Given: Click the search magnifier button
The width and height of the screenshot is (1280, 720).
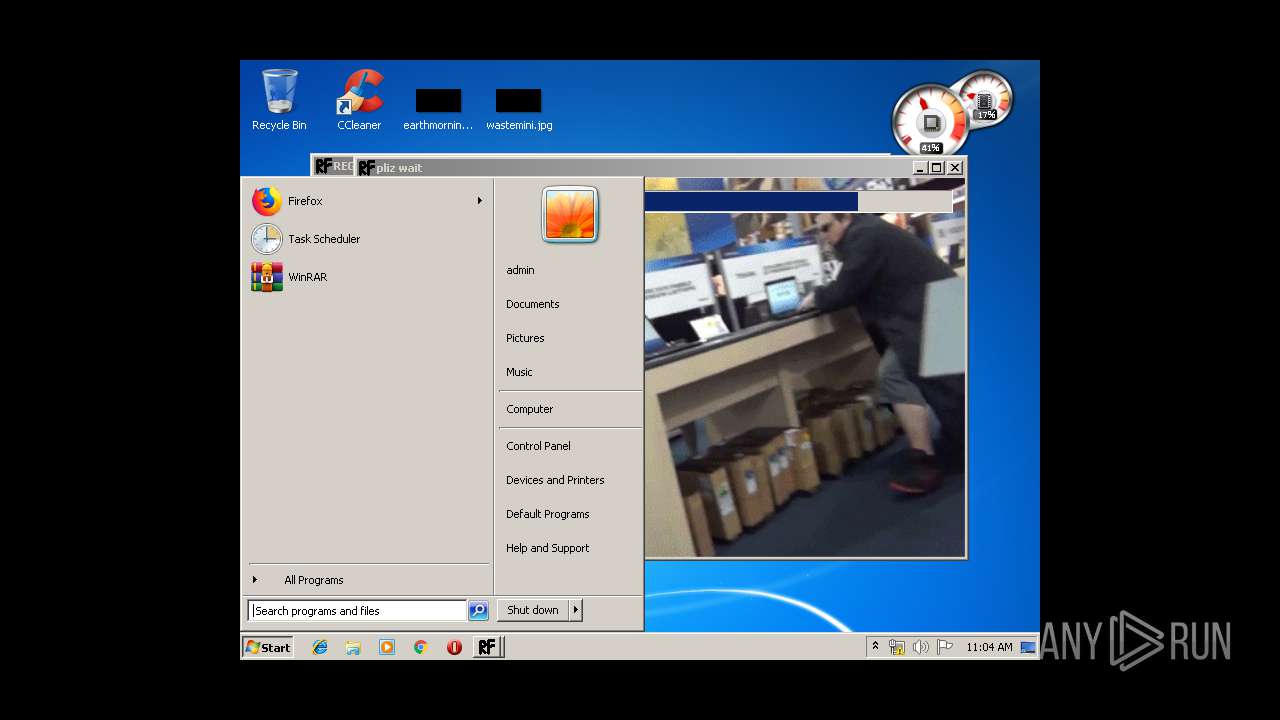Looking at the screenshot, I should click(x=478, y=611).
